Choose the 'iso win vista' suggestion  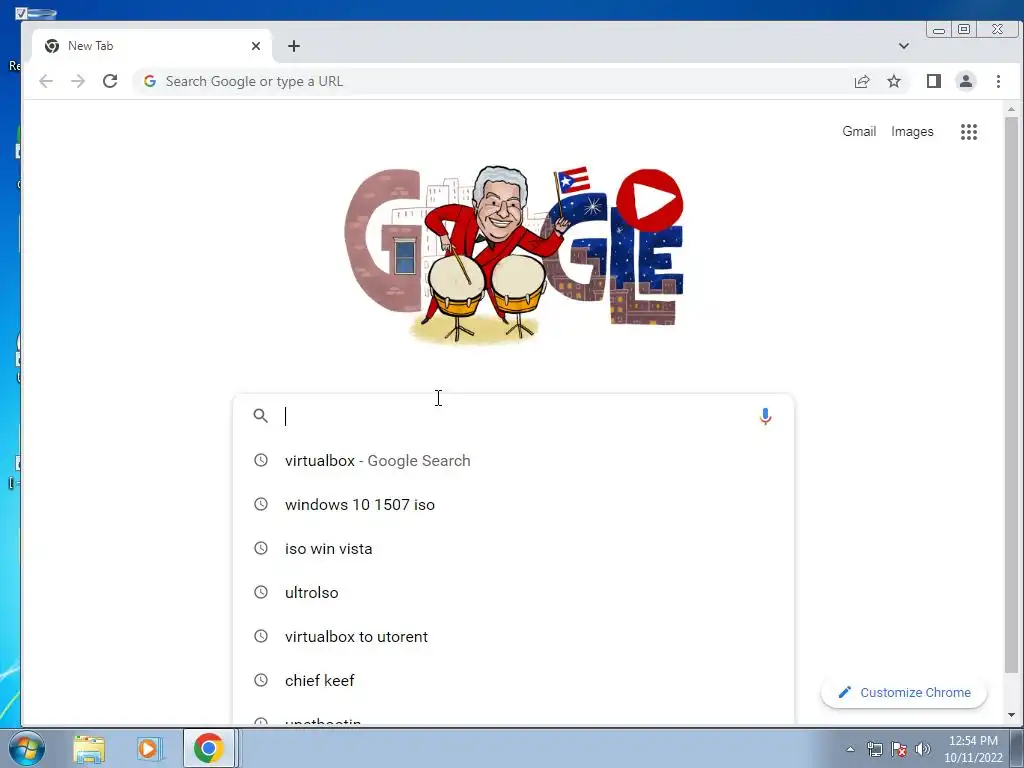(x=513, y=549)
